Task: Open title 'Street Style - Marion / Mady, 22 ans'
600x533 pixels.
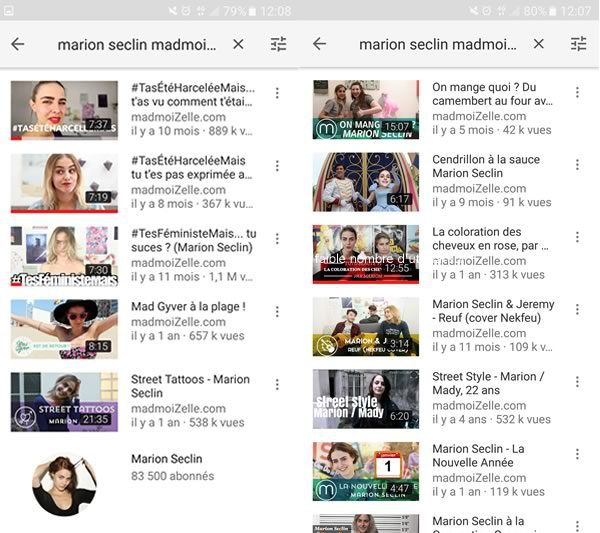Action: [488, 383]
